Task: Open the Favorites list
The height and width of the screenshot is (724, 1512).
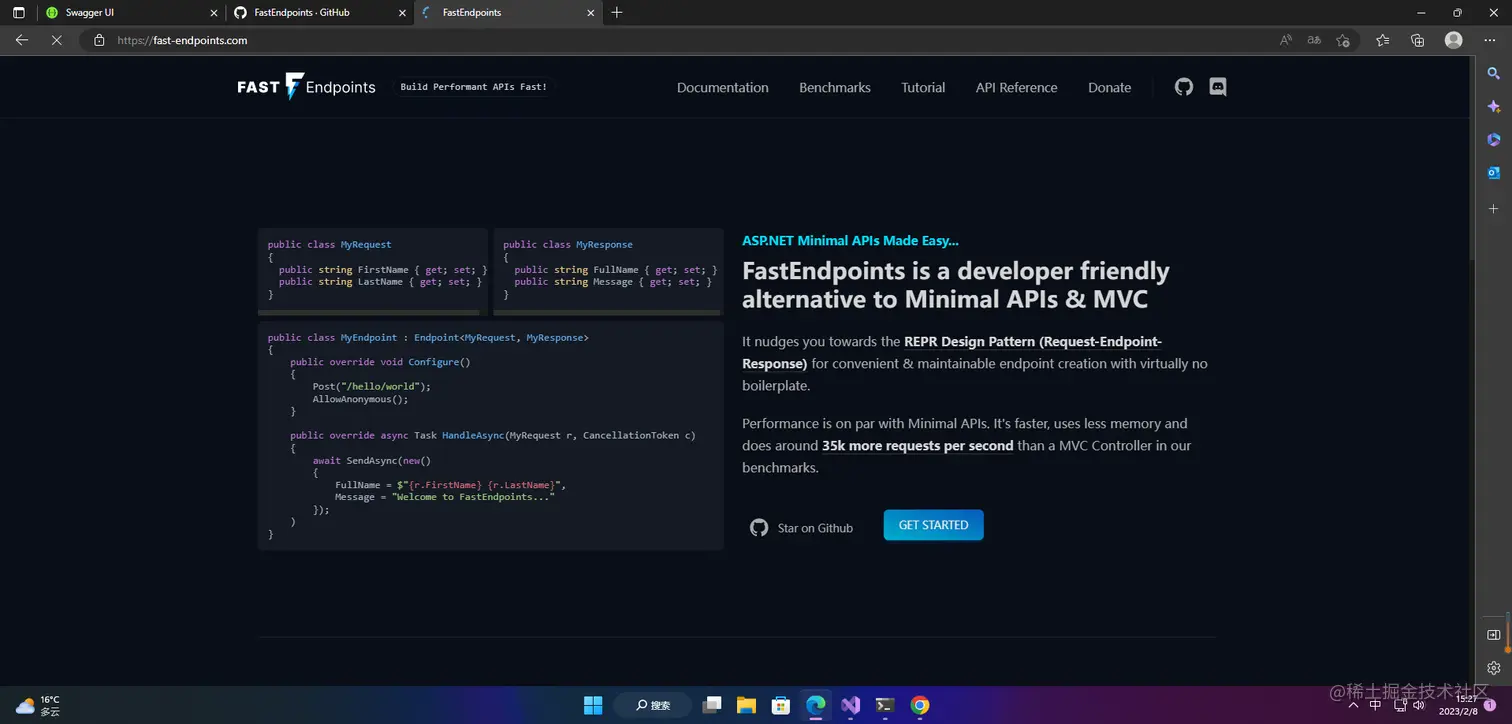Action: point(1382,40)
